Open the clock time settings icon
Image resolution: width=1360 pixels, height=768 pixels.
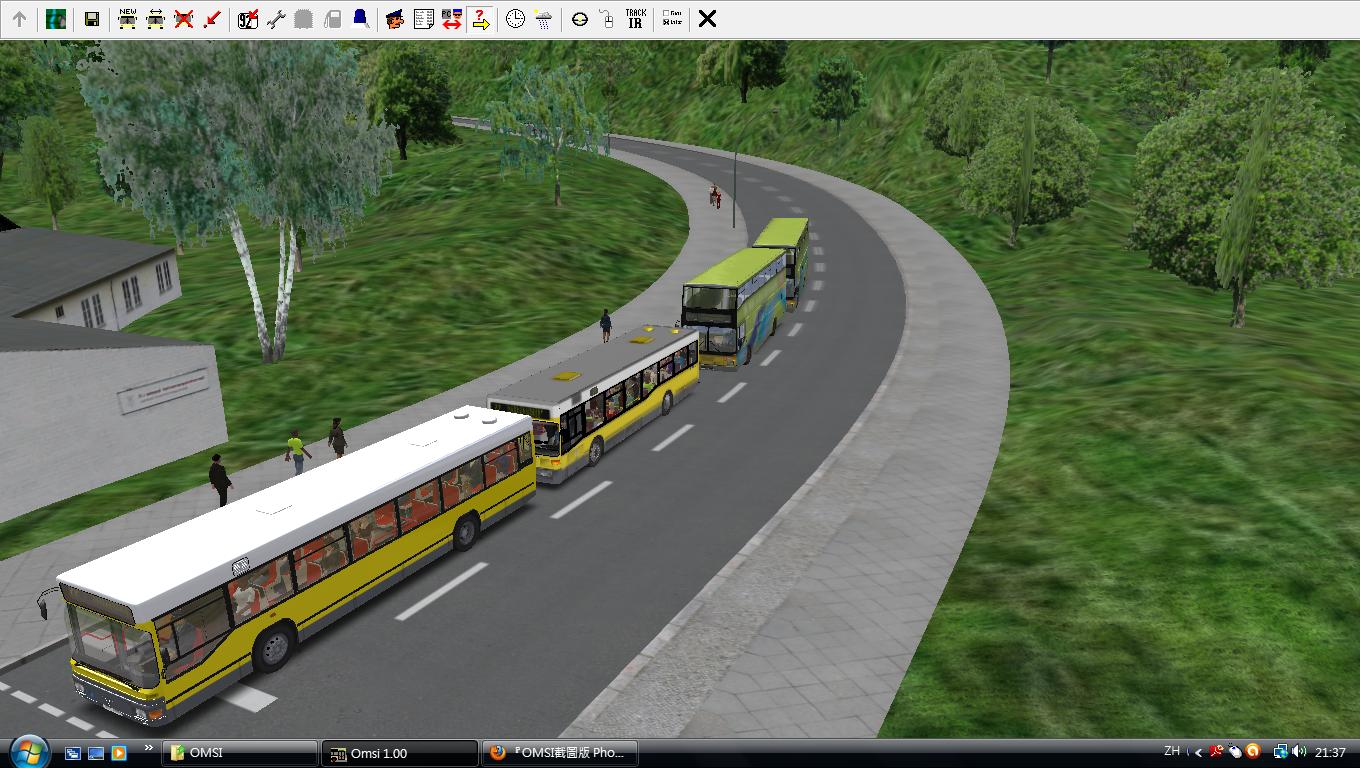[515, 19]
